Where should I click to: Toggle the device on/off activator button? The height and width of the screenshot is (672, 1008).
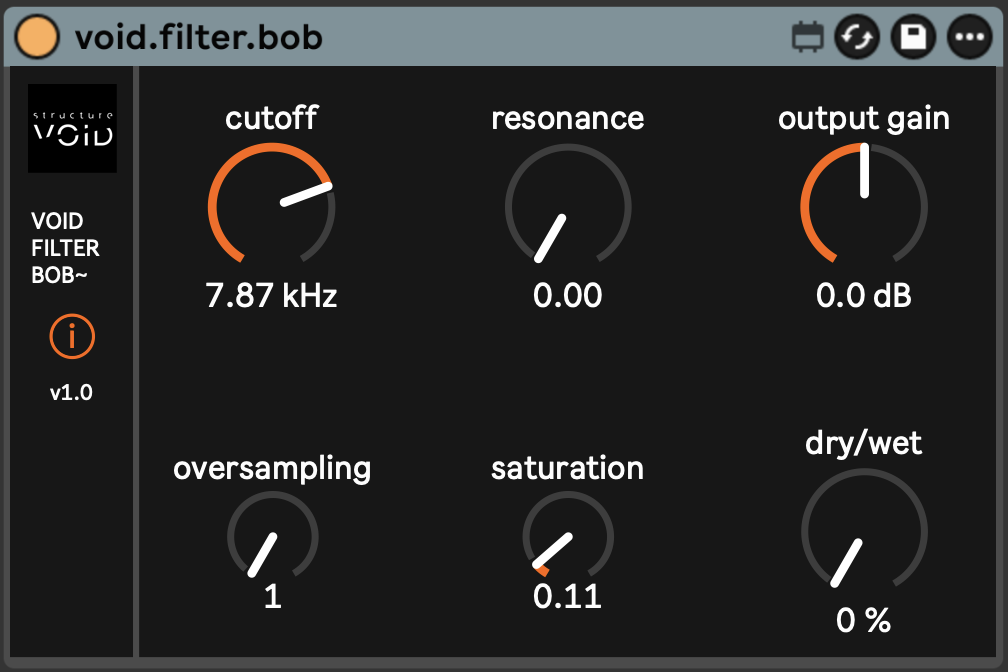pos(39,37)
